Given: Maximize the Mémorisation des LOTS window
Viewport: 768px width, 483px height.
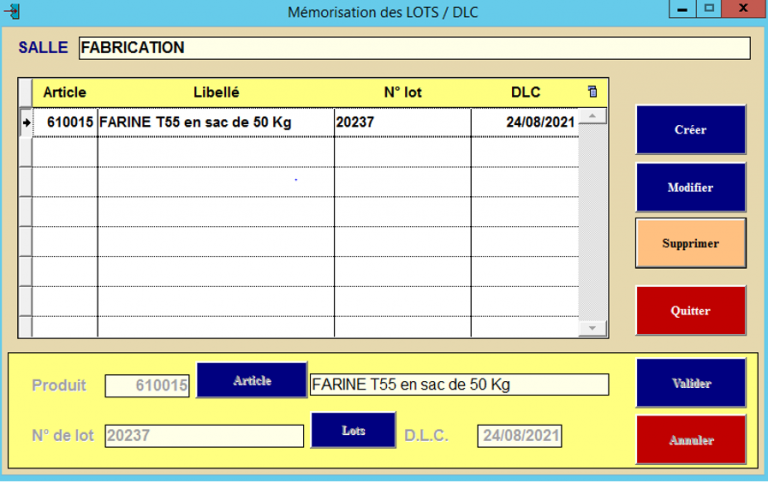Looking at the screenshot, I should (x=709, y=8).
